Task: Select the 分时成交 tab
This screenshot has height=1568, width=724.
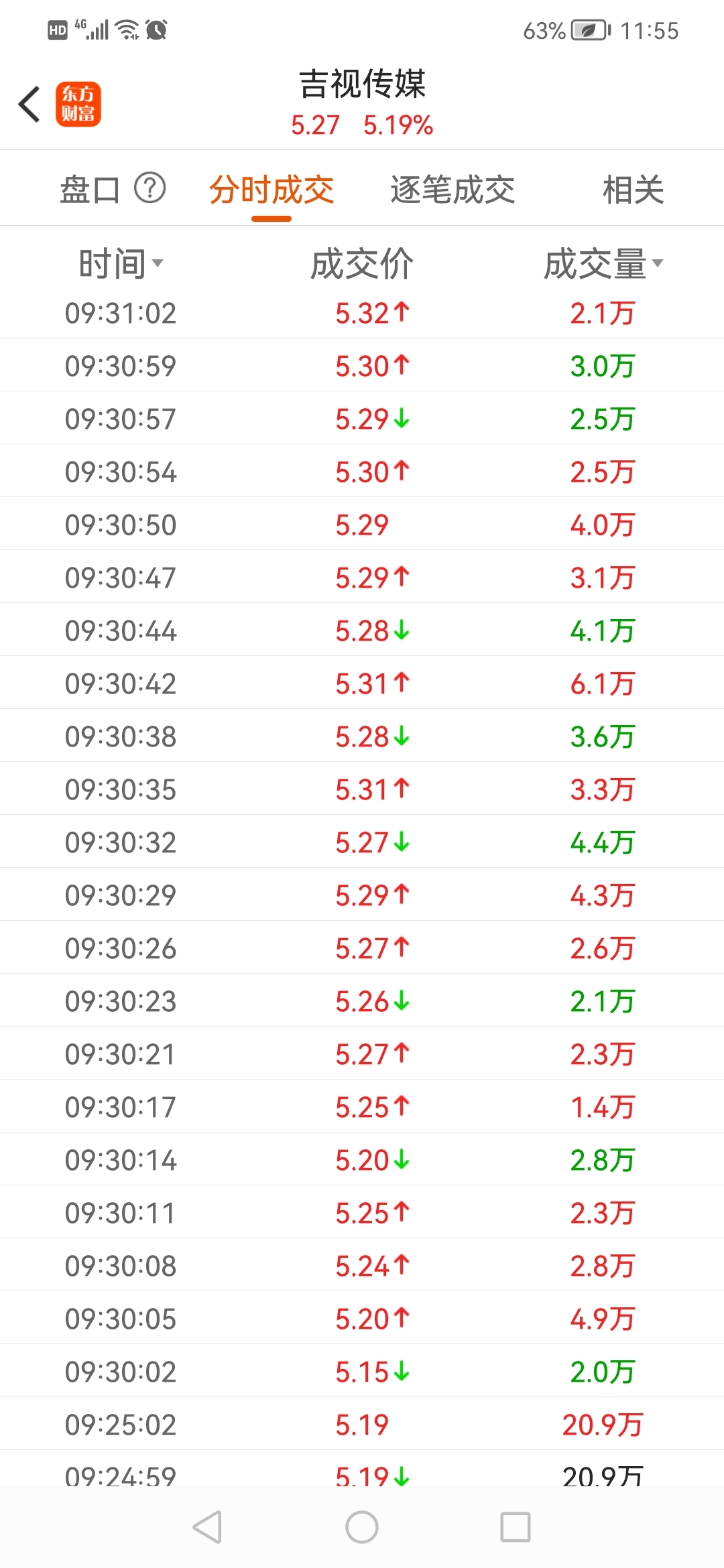Action: coord(271,190)
